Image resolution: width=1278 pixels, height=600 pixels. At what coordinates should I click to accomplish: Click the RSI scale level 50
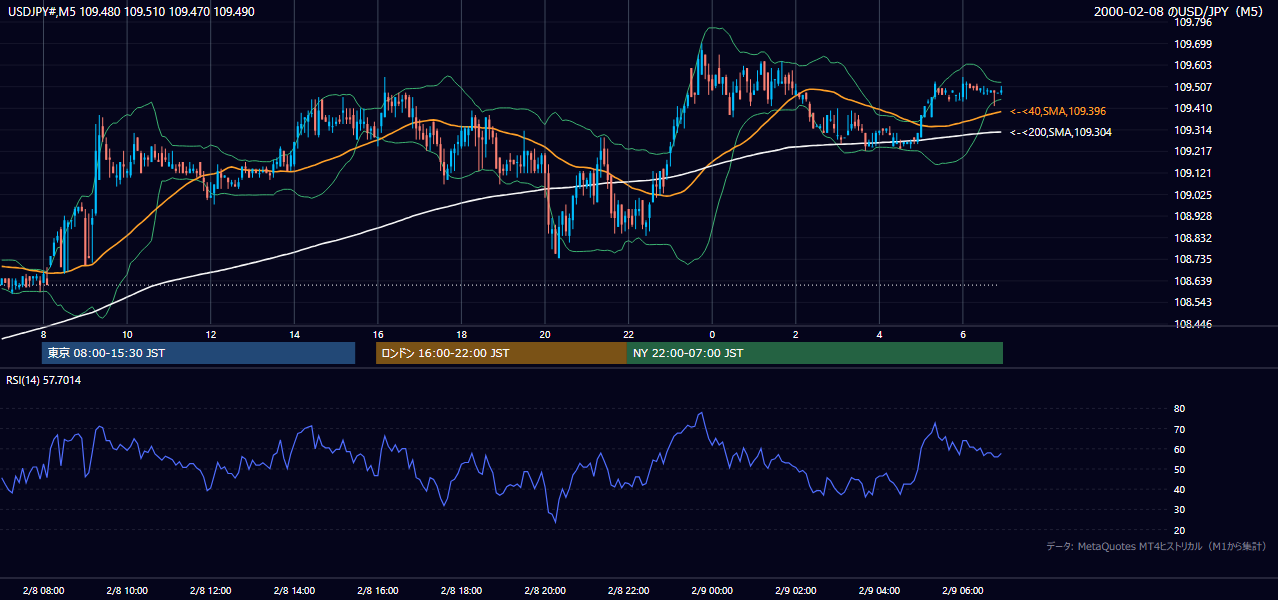click(1179, 469)
